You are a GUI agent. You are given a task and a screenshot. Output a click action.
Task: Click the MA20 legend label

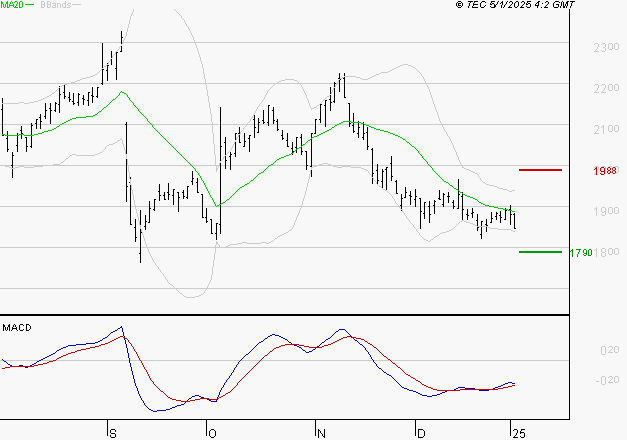[12, 5]
